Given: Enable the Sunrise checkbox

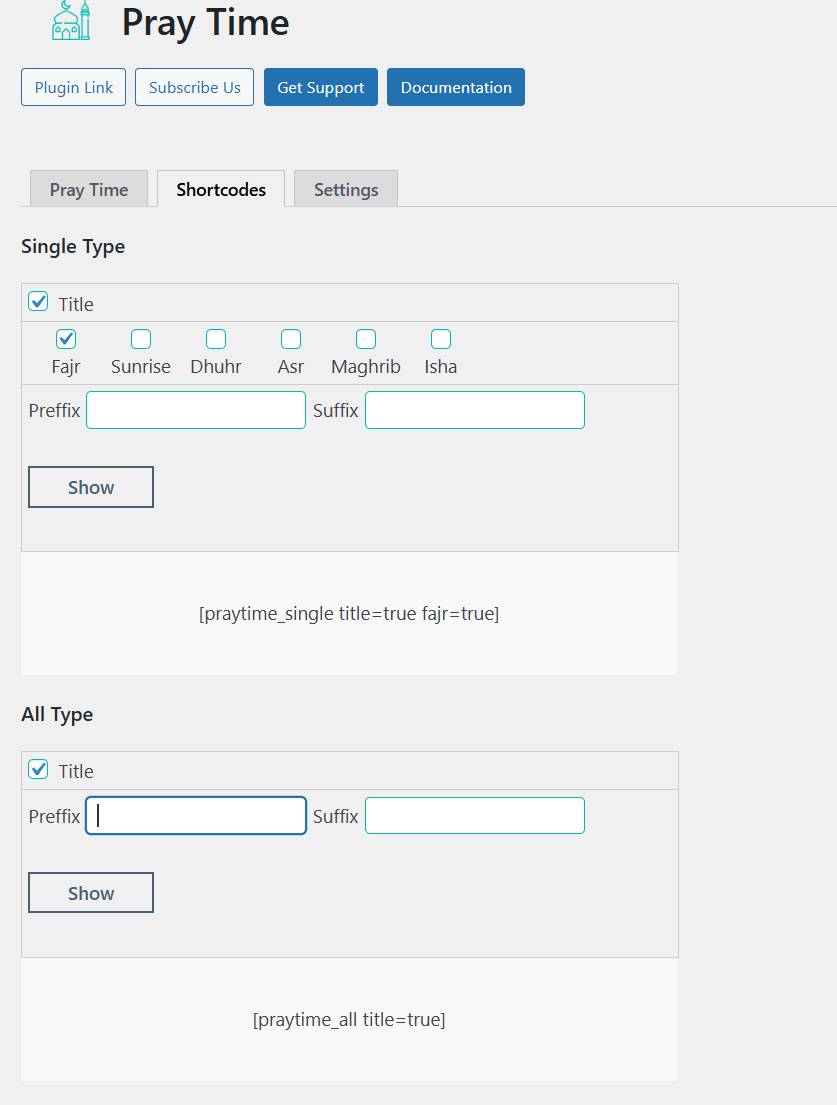Looking at the screenshot, I should (x=141, y=339).
